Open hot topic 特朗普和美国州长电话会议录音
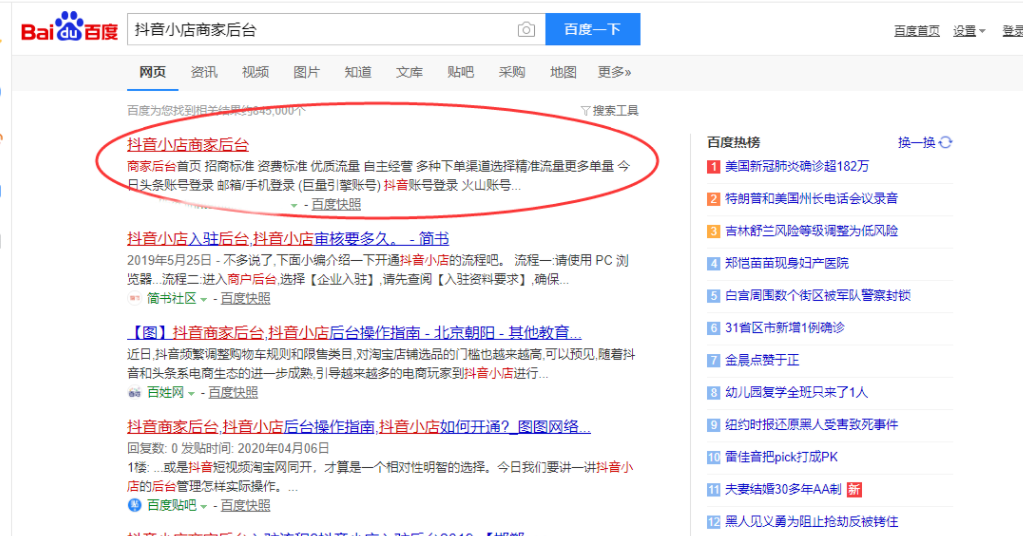This screenshot has height=536, width=1023. point(811,198)
